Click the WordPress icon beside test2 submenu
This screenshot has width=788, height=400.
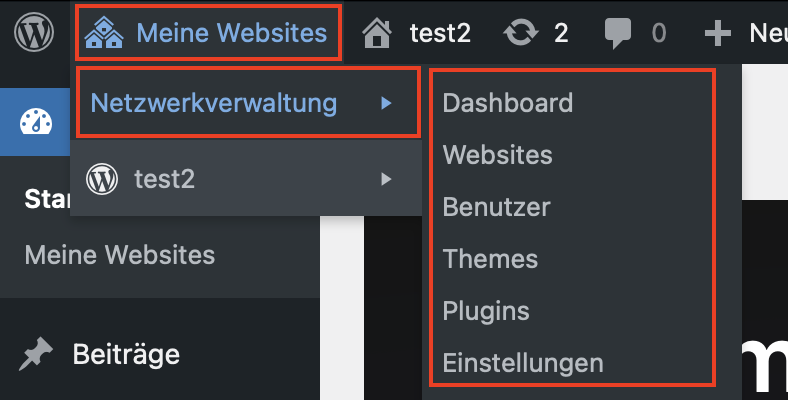pyautogui.click(x=102, y=179)
